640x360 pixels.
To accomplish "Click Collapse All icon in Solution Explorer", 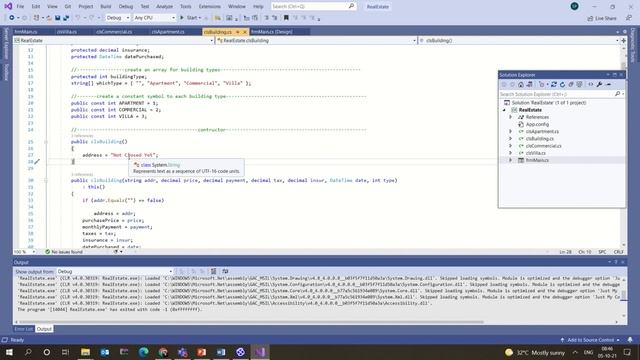I will [571, 84].
